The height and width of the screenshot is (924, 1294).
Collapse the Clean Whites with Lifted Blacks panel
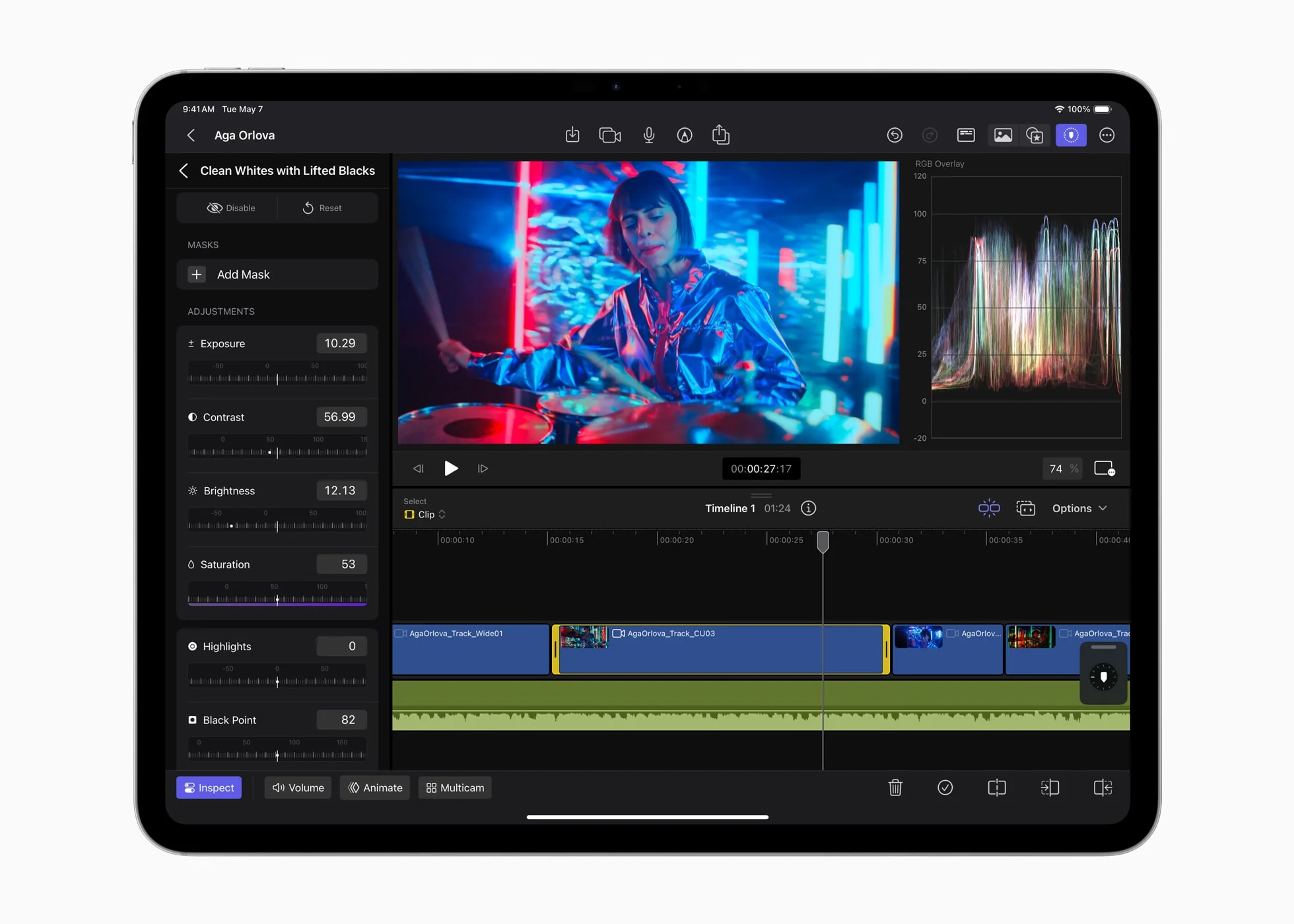click(x=184, y=170)
